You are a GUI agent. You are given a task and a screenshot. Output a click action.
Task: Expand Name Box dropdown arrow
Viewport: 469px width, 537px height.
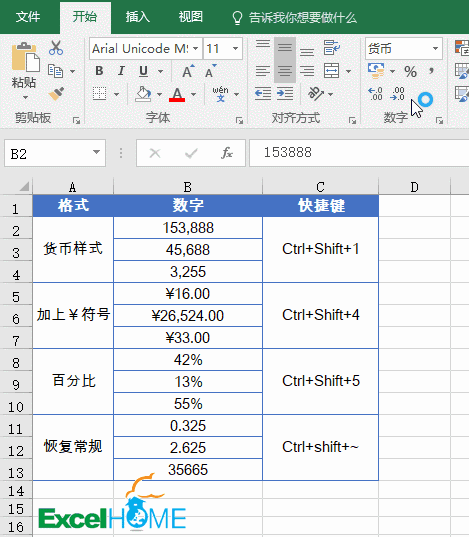pos(97,152)
